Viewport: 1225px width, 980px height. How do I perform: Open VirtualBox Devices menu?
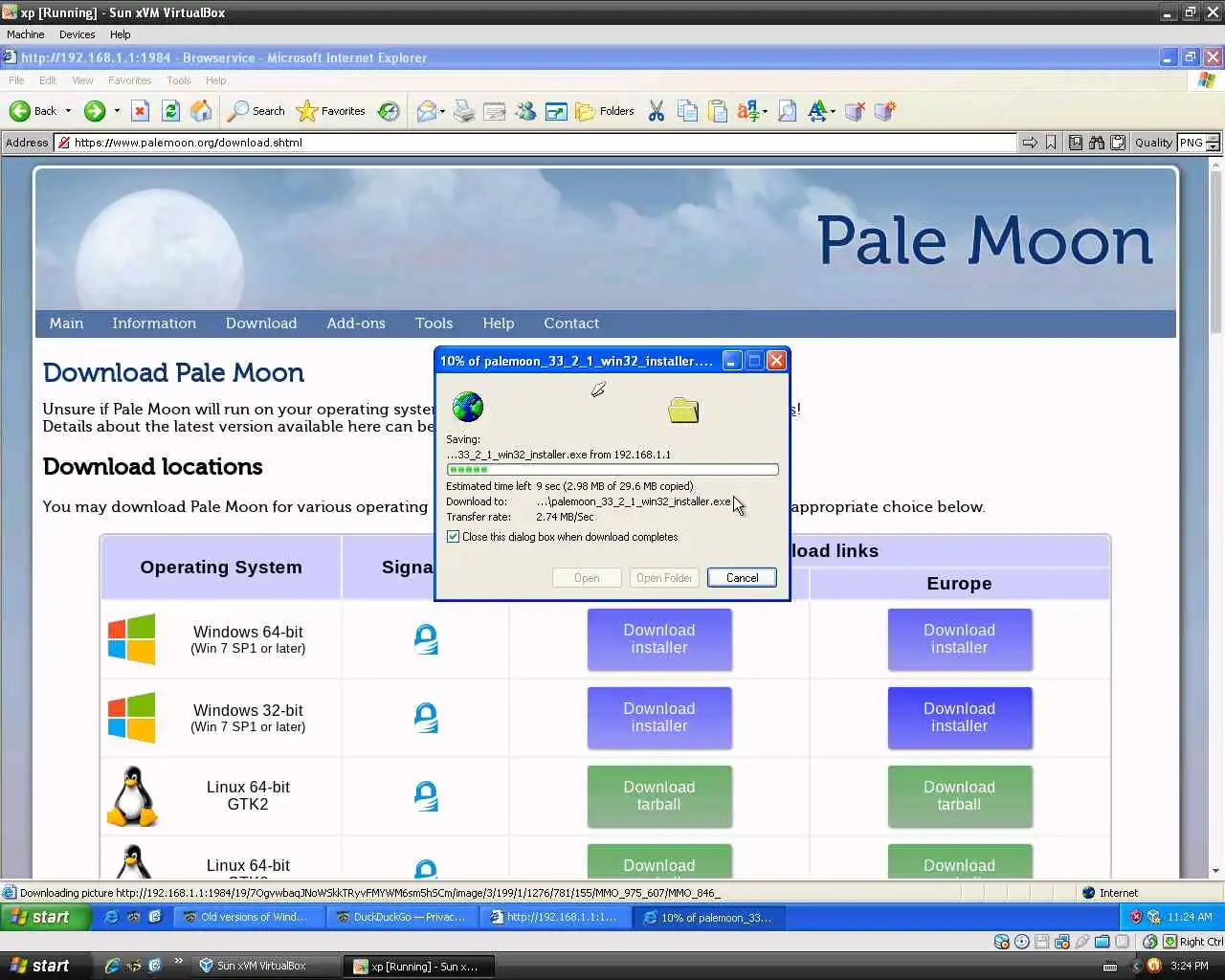(77, 34)
